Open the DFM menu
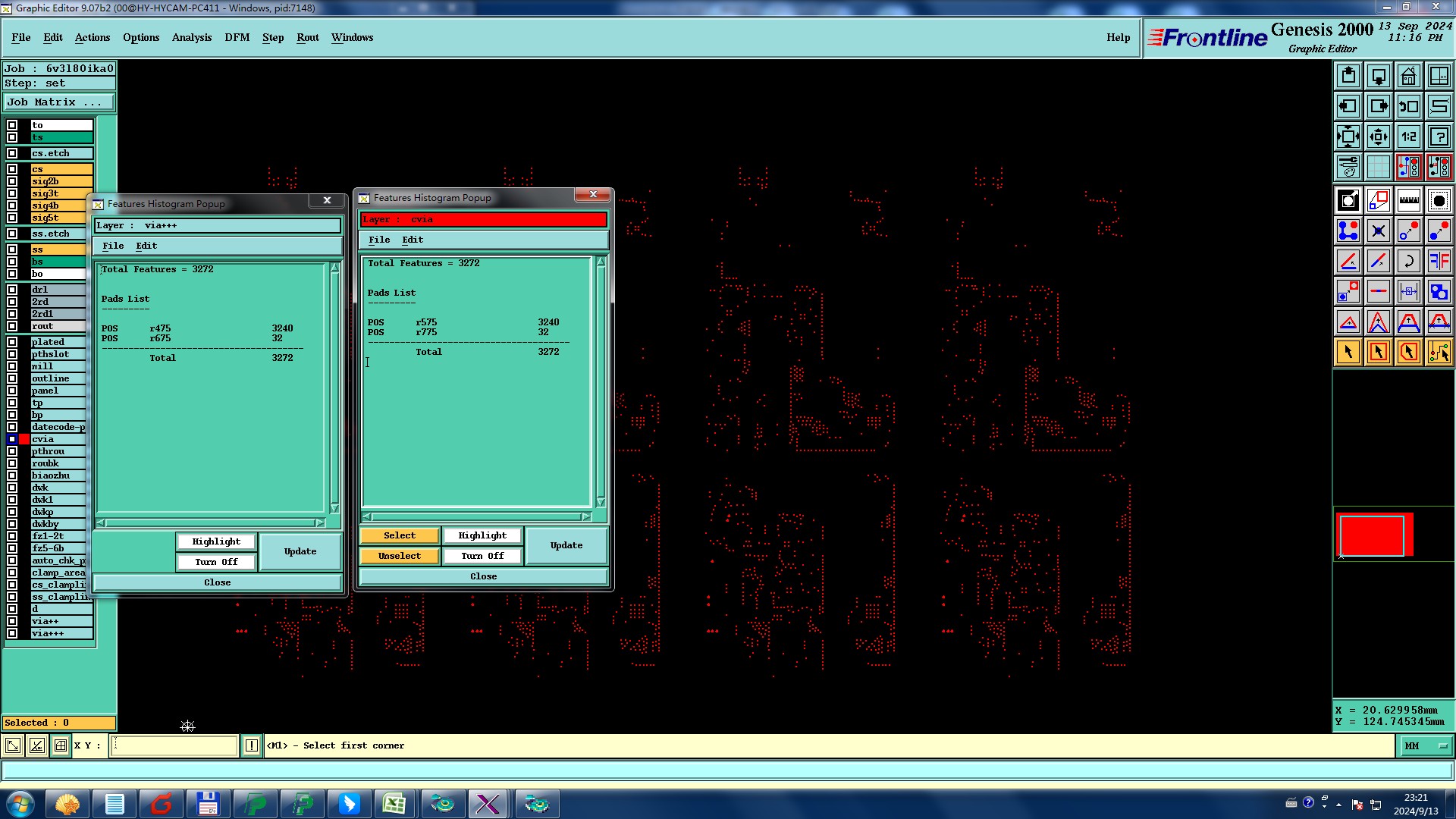1456x819 pixels. [x=237, y=37]
